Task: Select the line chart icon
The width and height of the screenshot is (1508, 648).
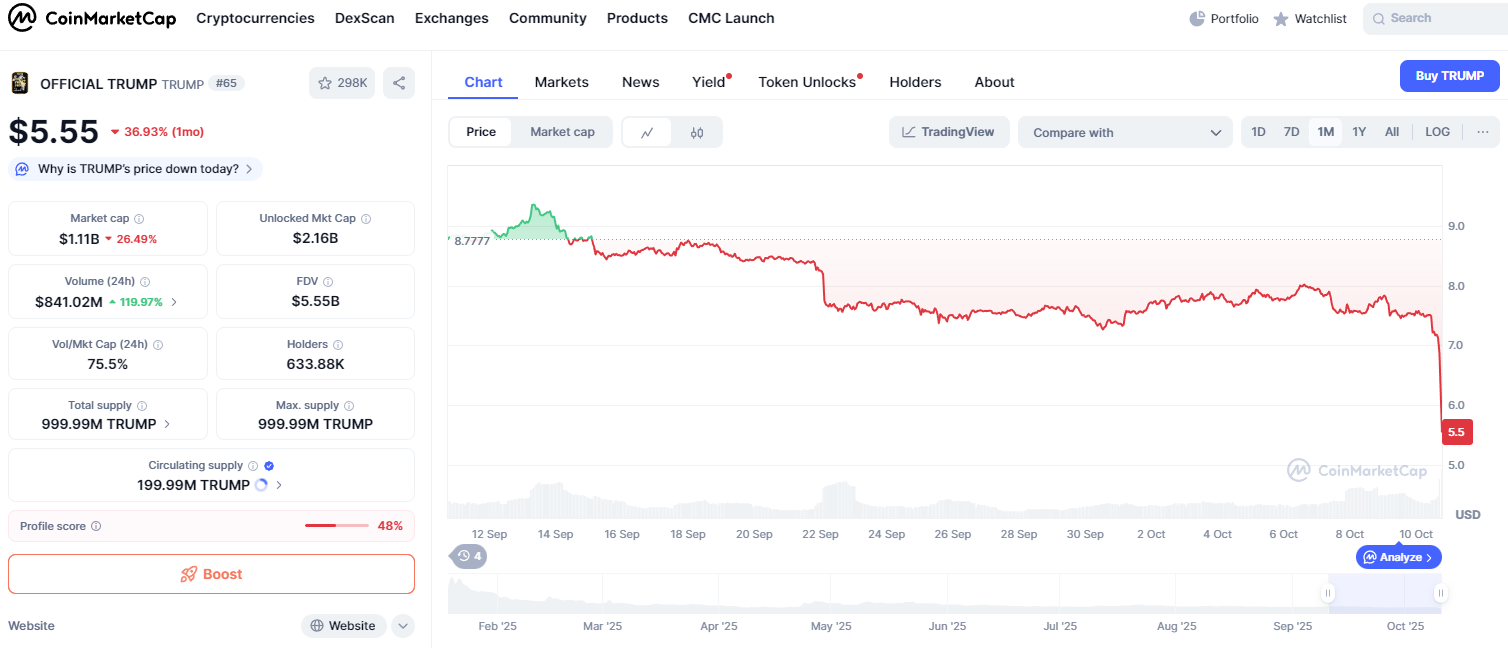Action: (648, 132)
